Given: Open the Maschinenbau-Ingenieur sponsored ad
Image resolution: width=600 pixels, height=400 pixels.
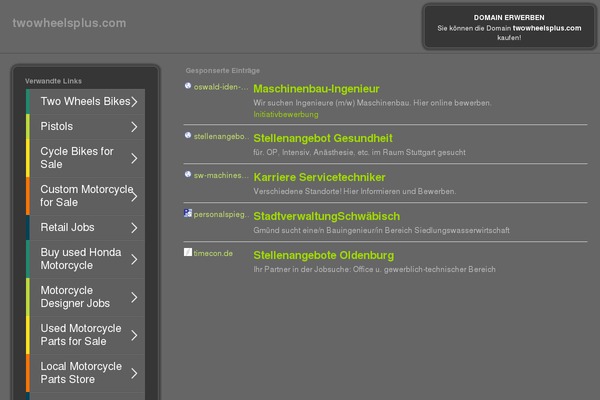Looking at the screenshot, I should coord(316,89).
